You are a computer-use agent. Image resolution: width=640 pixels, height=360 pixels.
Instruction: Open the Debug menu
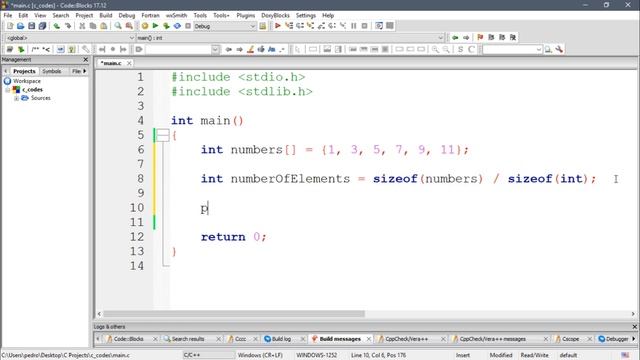(x=127, y=16)
